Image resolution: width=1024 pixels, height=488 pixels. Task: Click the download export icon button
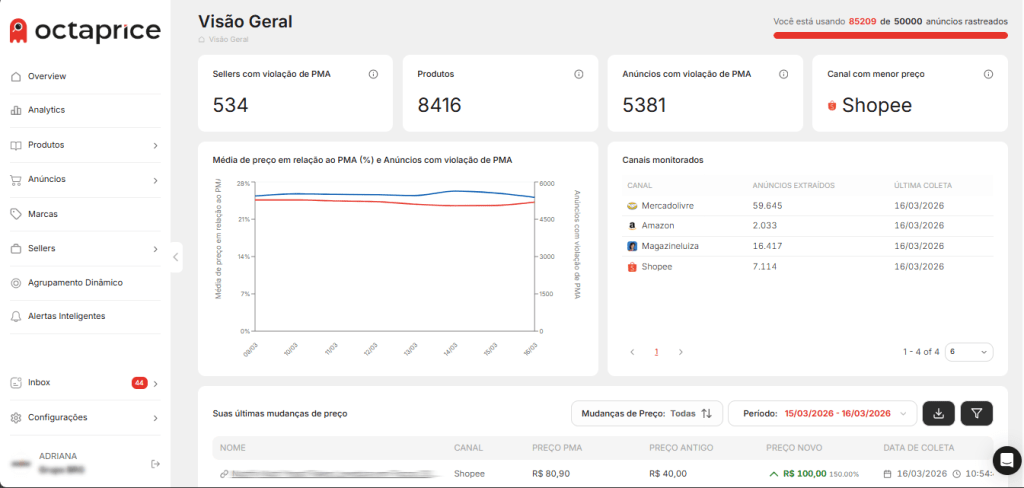point(938,413)
